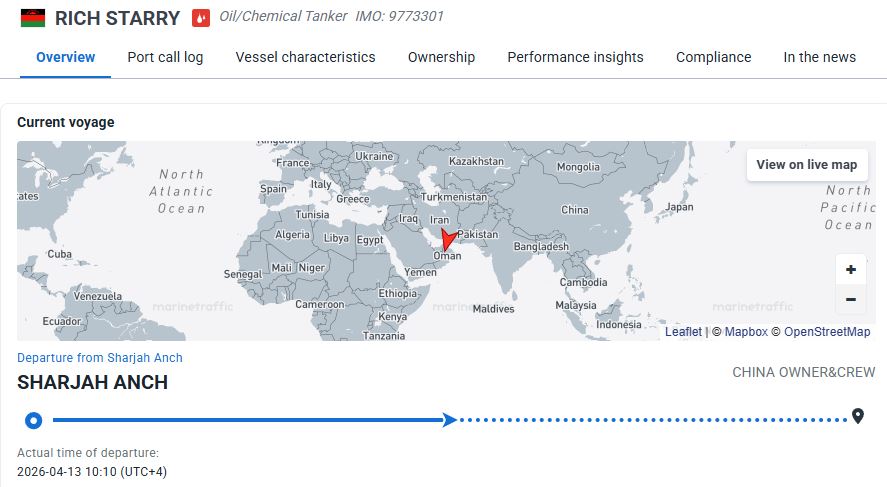Click the voyage progress arrowhead
This screenshot has width=887, height=487.
click(x=450, y=420)
